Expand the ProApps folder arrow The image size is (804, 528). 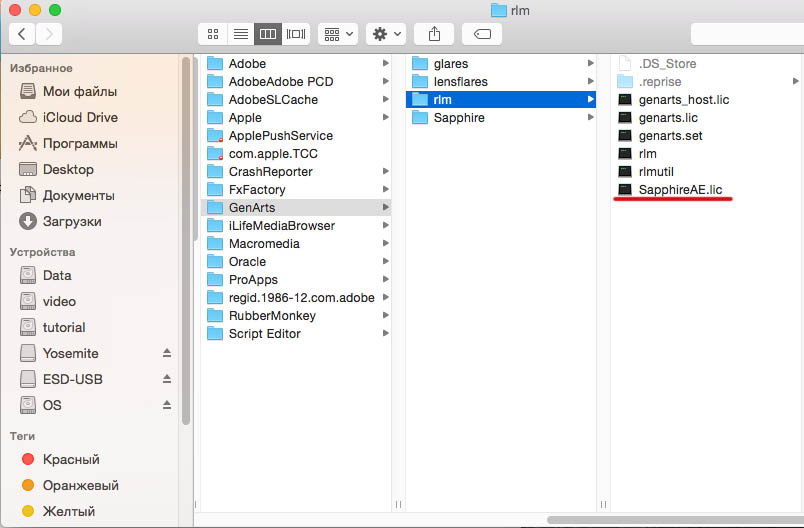tap(386, 279)
